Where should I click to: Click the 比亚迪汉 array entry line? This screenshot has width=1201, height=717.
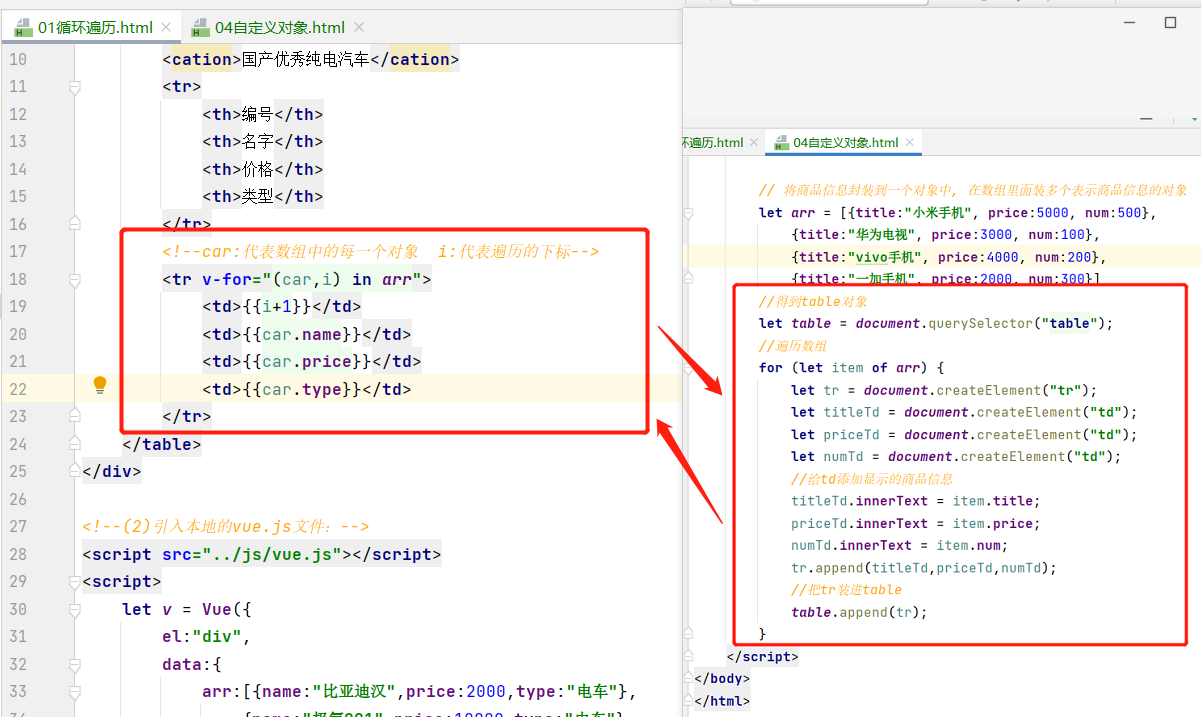click(419, 691)
